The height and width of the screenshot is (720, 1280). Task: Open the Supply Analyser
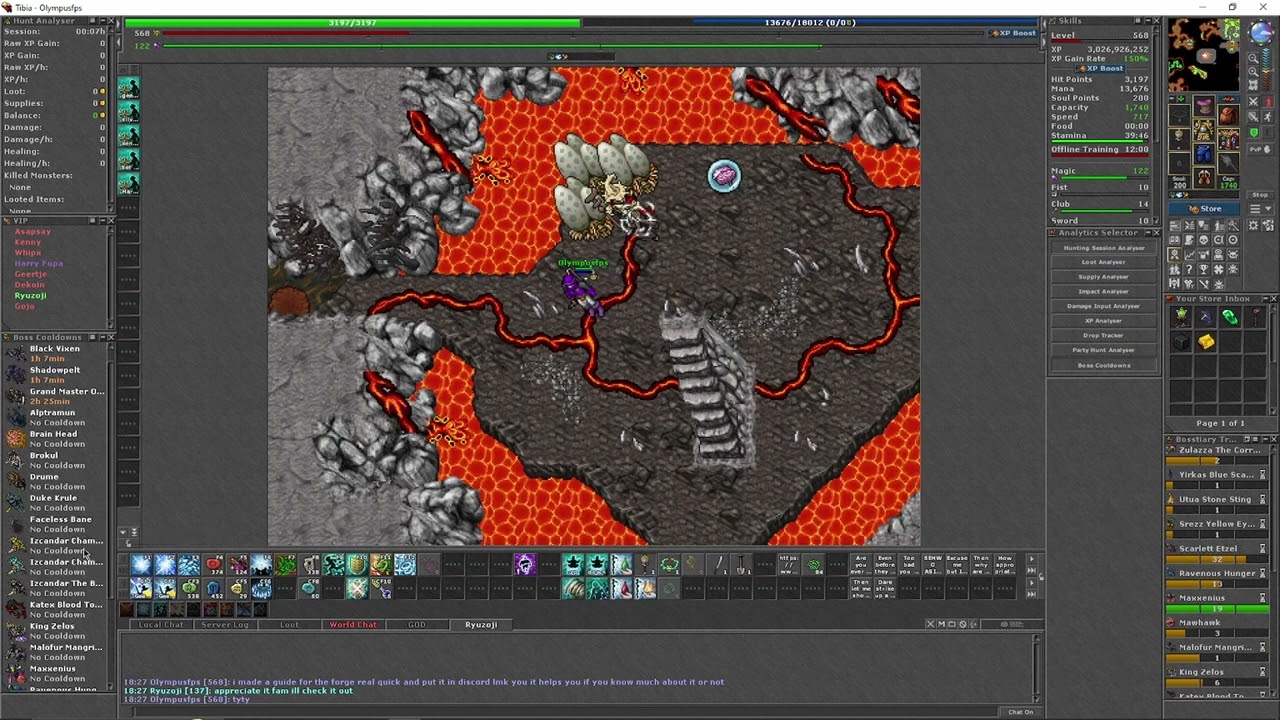1104,277
